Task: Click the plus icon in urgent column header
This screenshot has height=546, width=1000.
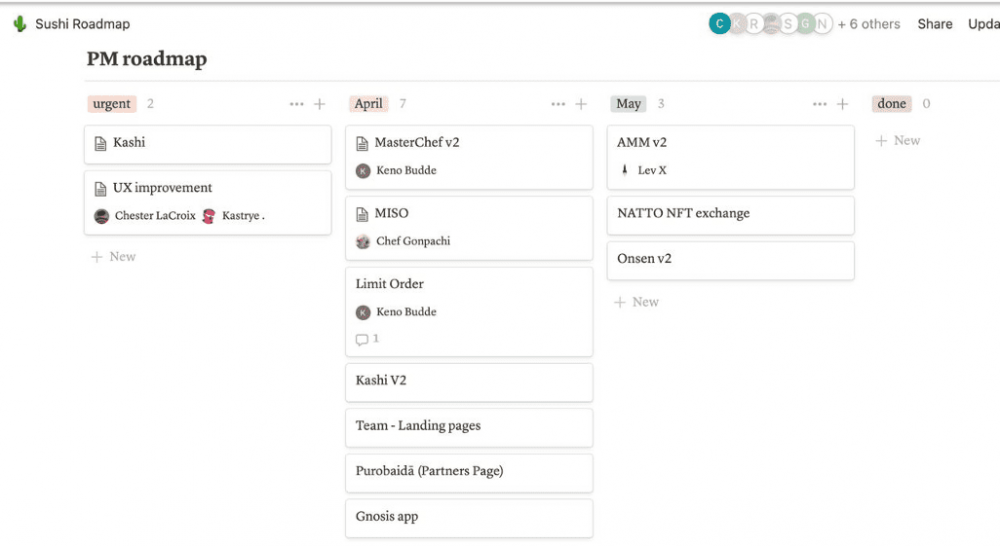Action: click(320, 104)
